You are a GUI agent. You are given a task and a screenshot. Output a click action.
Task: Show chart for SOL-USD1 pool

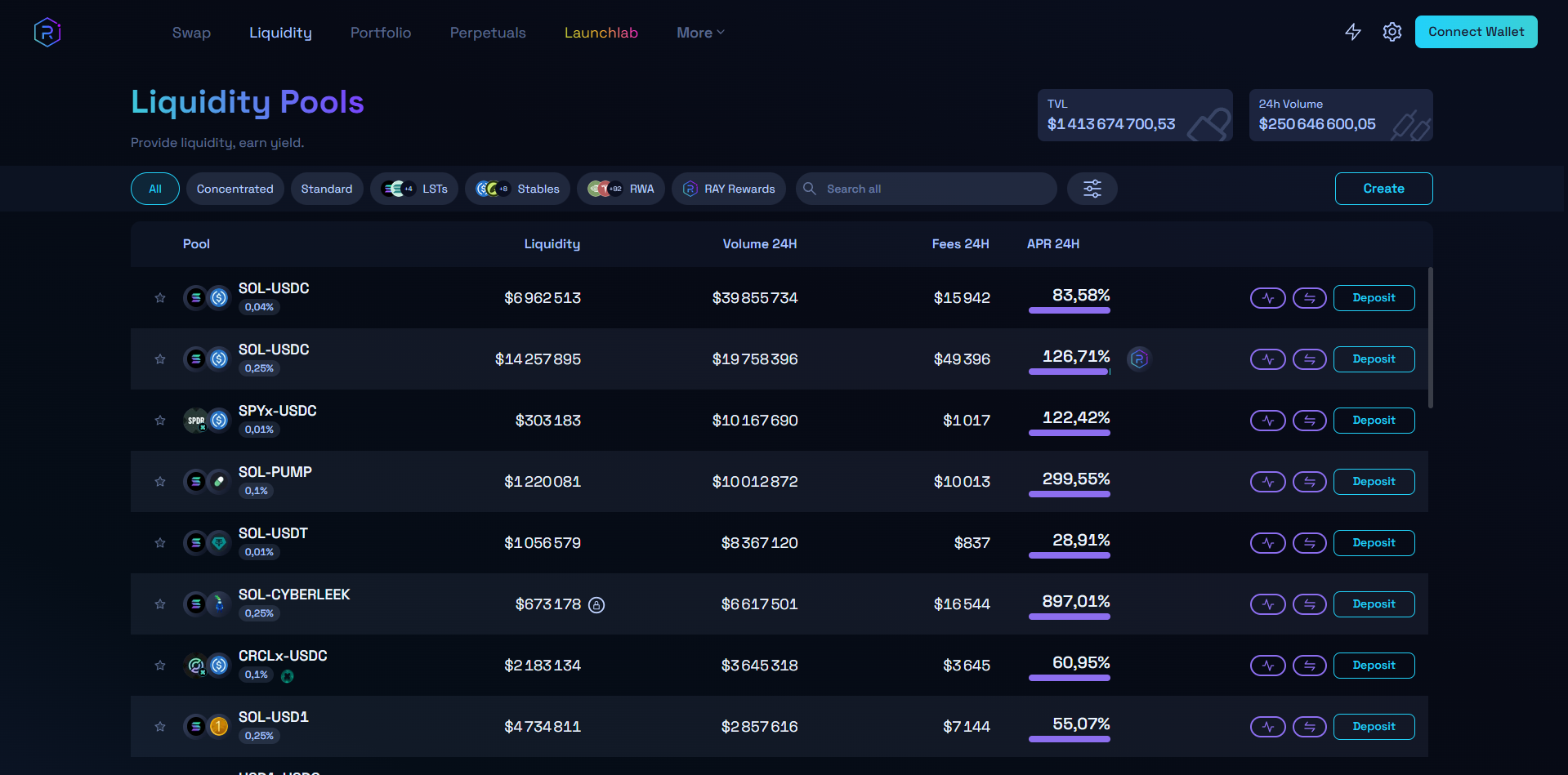click(x=1268, y=727)
